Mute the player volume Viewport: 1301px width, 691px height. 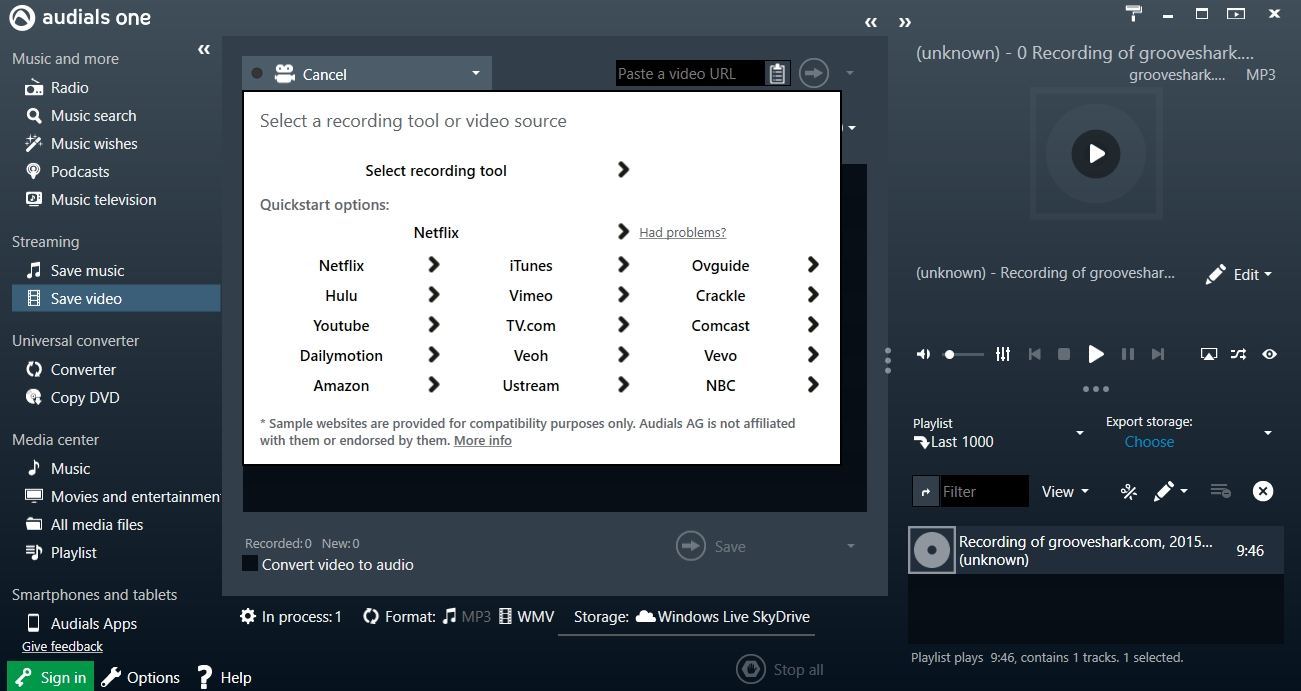coord(923,354)
